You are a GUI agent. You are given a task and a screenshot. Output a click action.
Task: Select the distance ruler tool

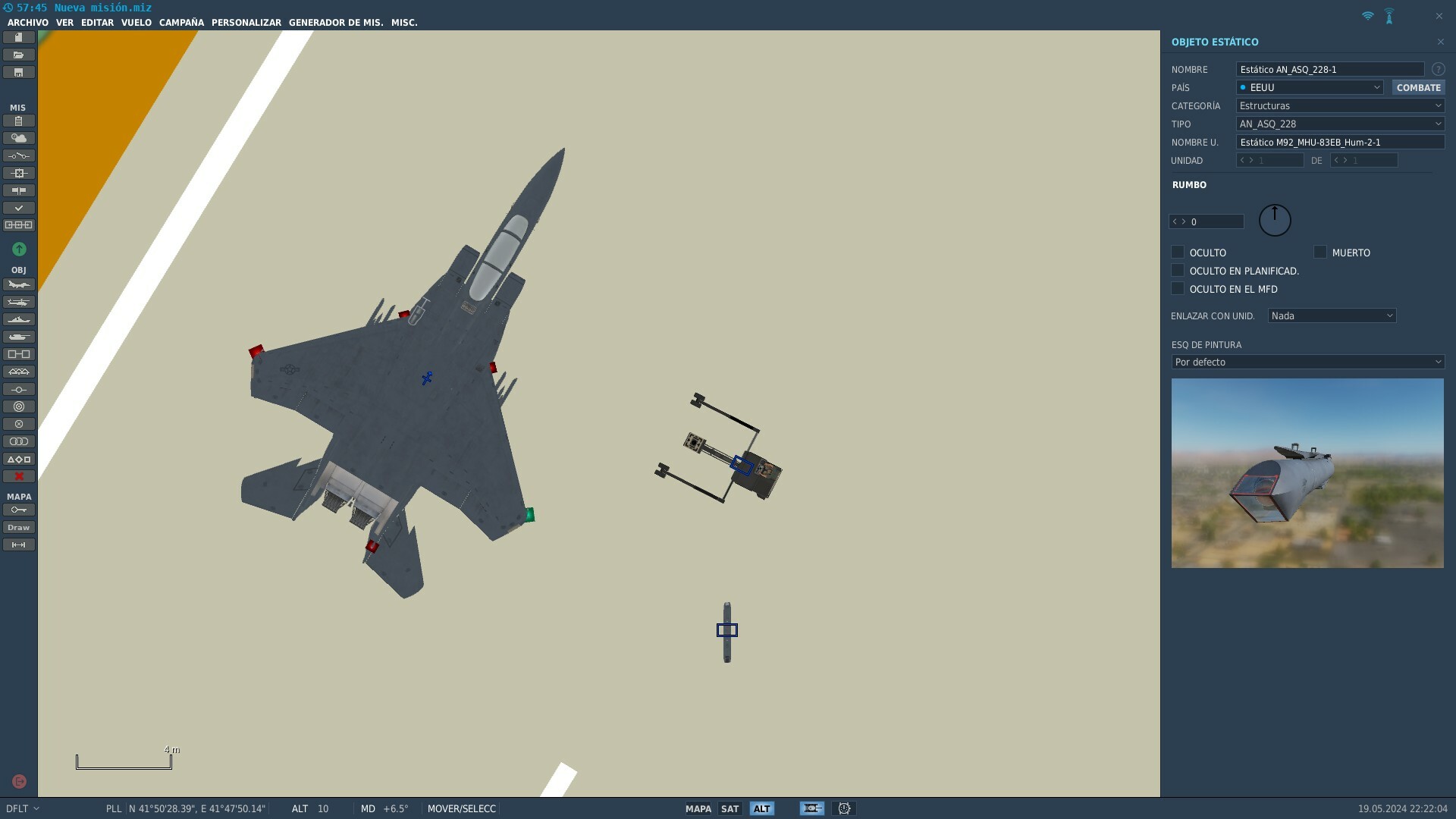(x=18, y=544)
